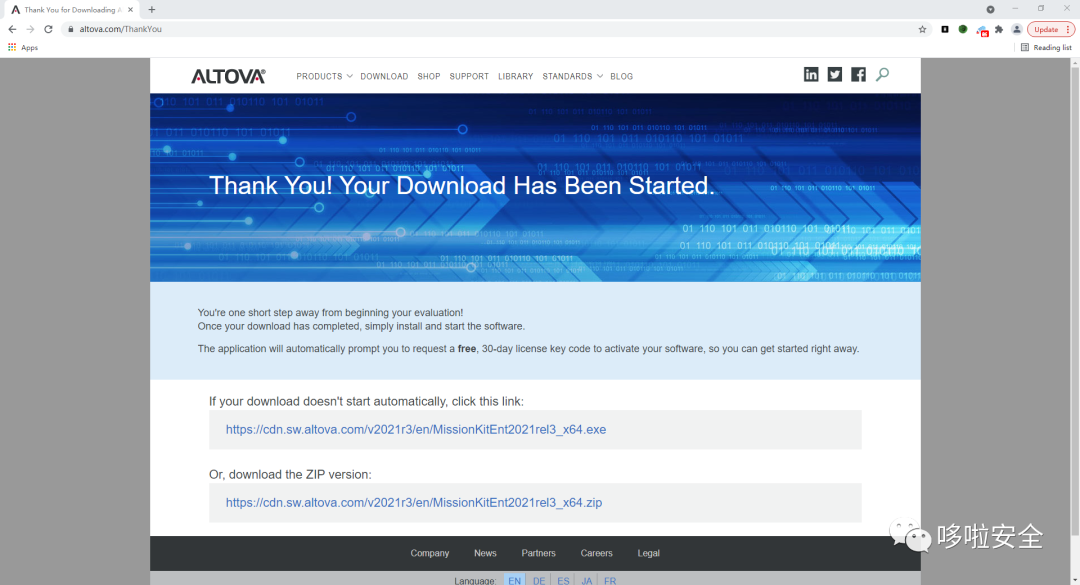Click the black square extension icon
1080x585 pixels.
(945, 29)
